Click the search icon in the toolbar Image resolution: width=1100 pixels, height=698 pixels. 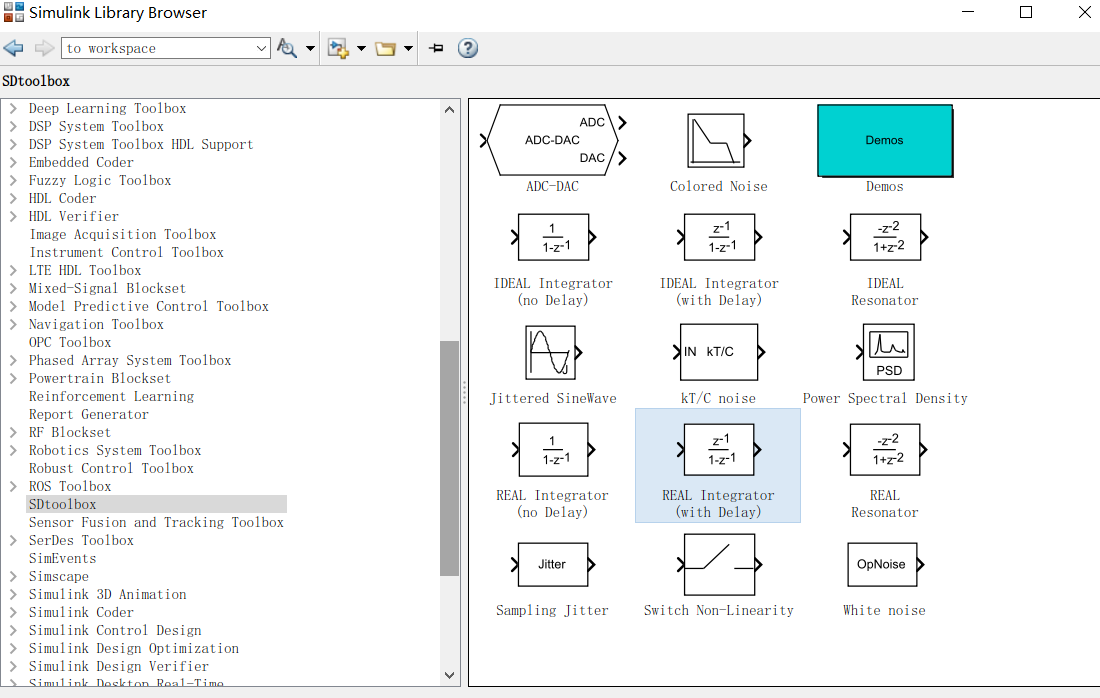coord(288,47)
